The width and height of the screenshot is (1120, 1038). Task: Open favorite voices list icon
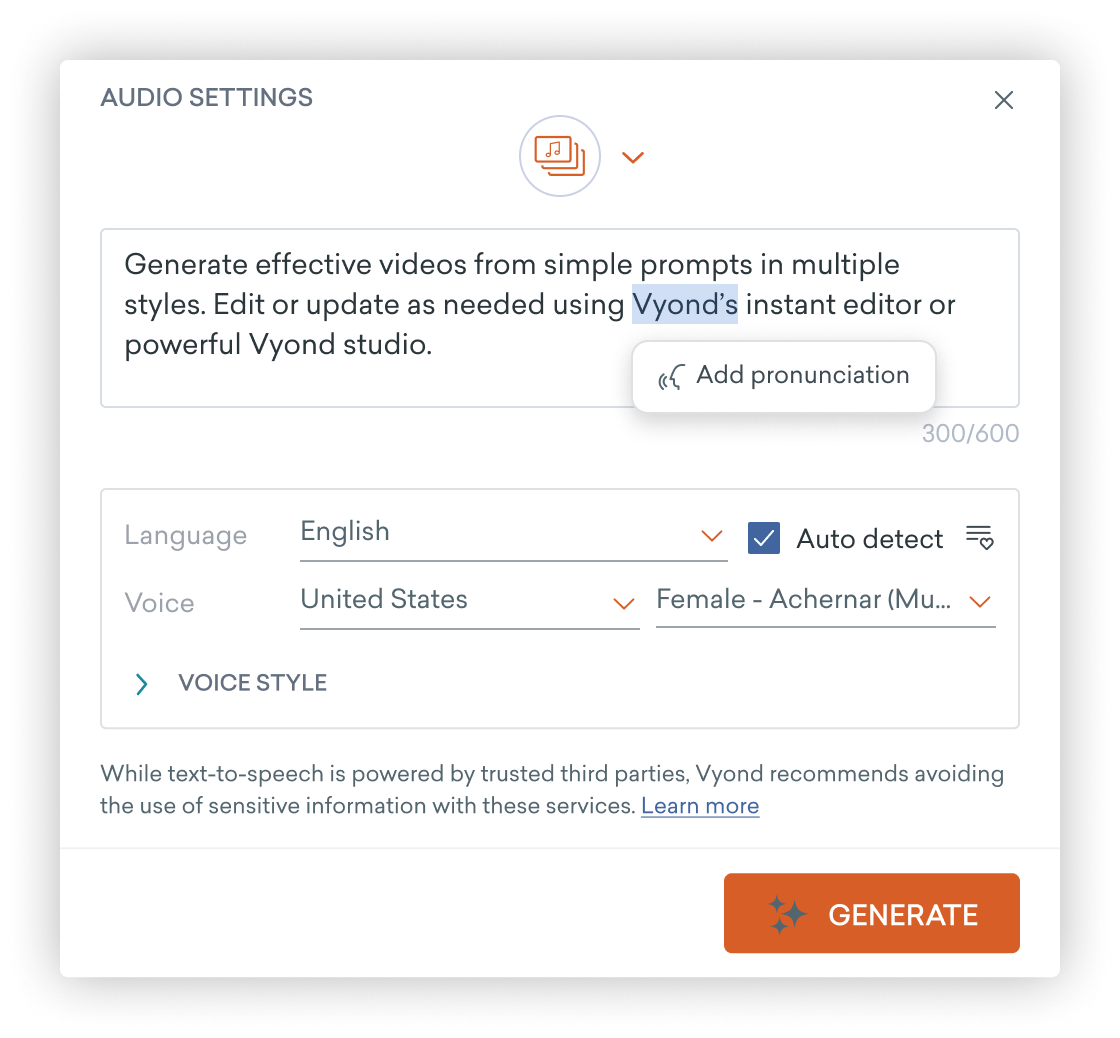(x=979, y=537)
